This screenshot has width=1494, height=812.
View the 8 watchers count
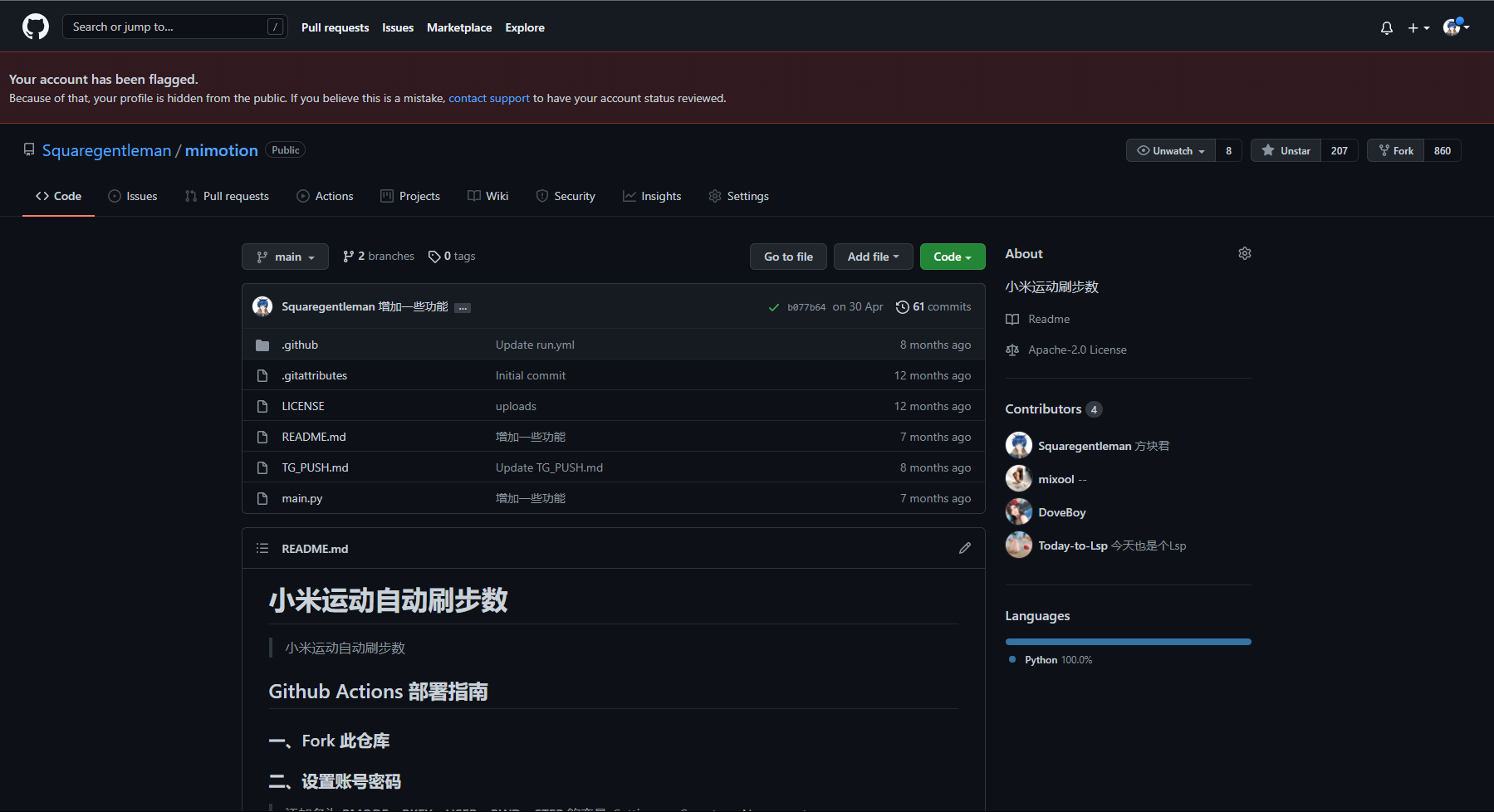coord(1229,150)
